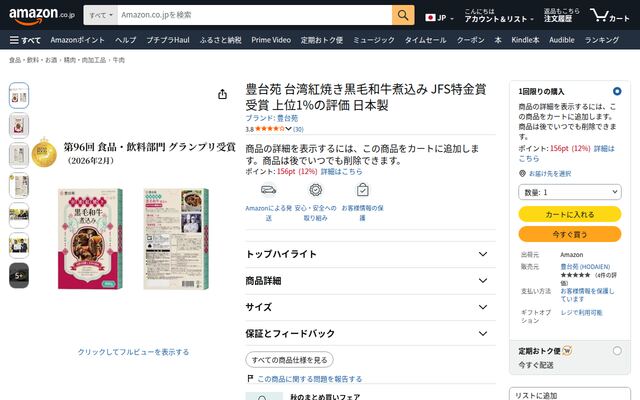Click この商品に関する問題を報告する link
The width and height of the screenshot is (640, 400).
(x=310, y=379)
